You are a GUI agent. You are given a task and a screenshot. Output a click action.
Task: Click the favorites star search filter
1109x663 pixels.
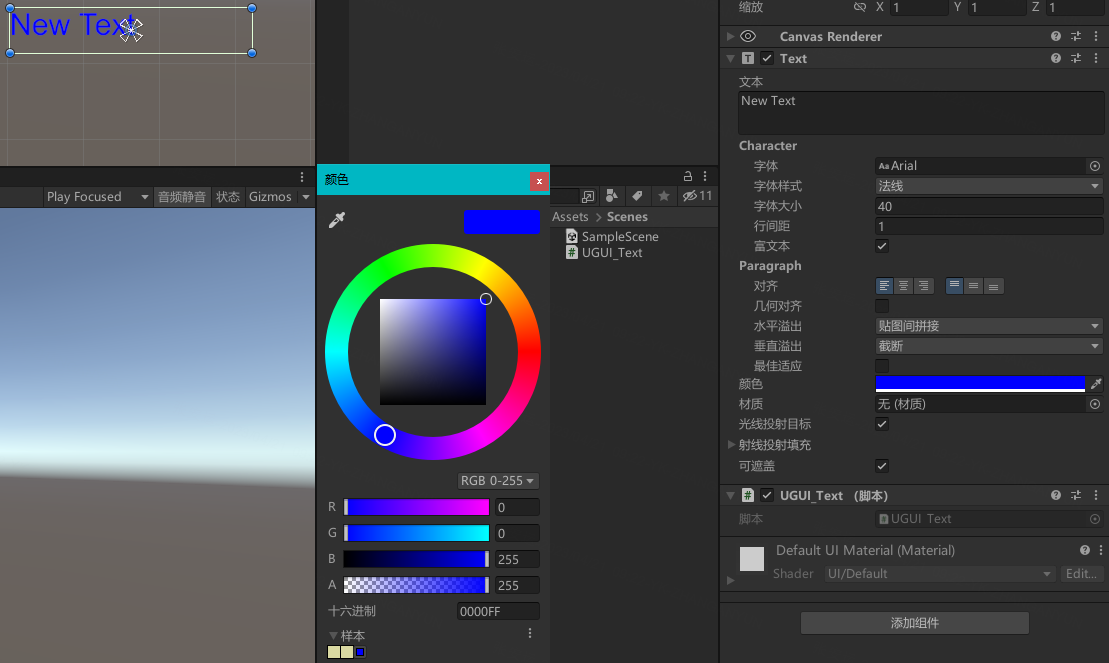[663, 196]
